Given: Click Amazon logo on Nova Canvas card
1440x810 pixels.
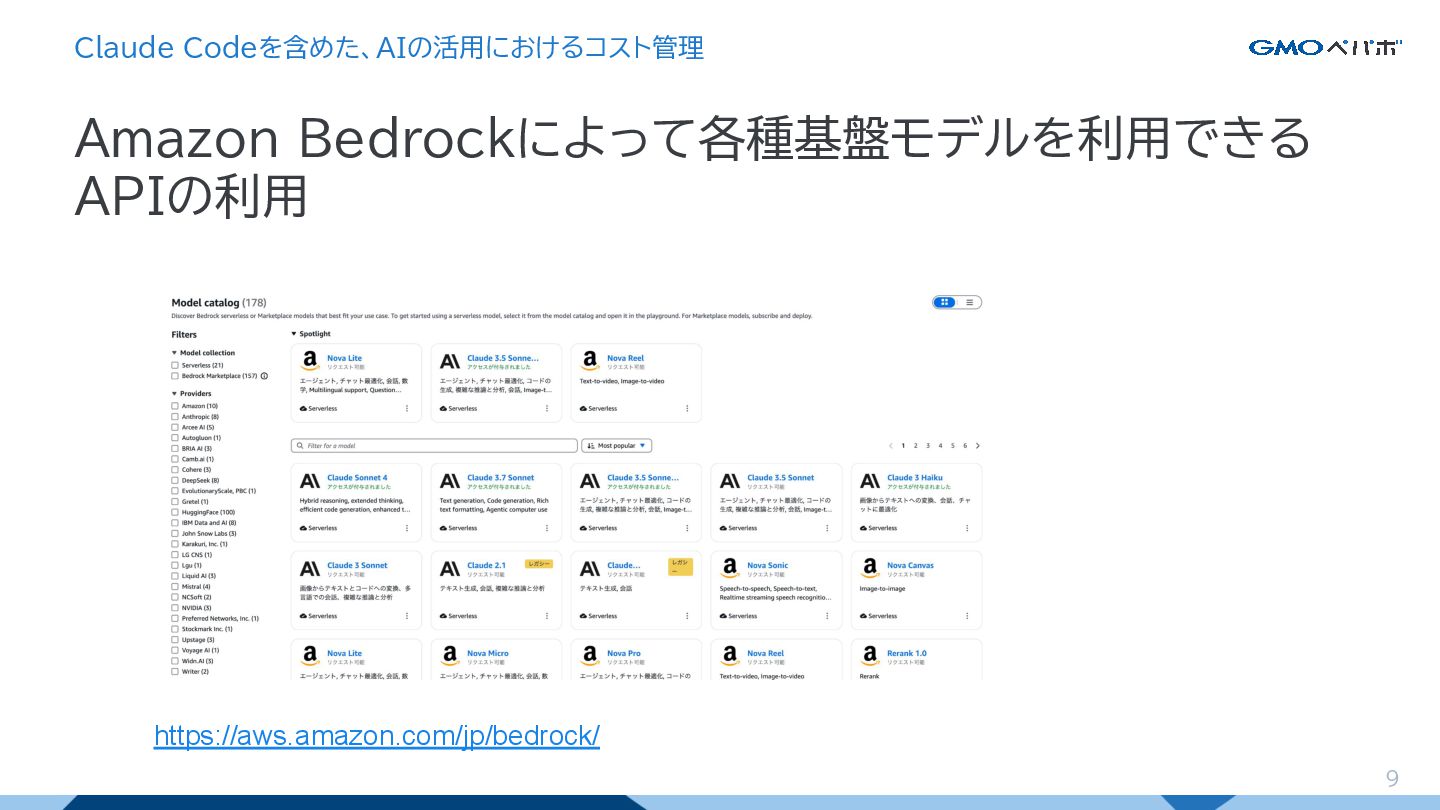Looking at the screenshot, I should pos(870,569).
